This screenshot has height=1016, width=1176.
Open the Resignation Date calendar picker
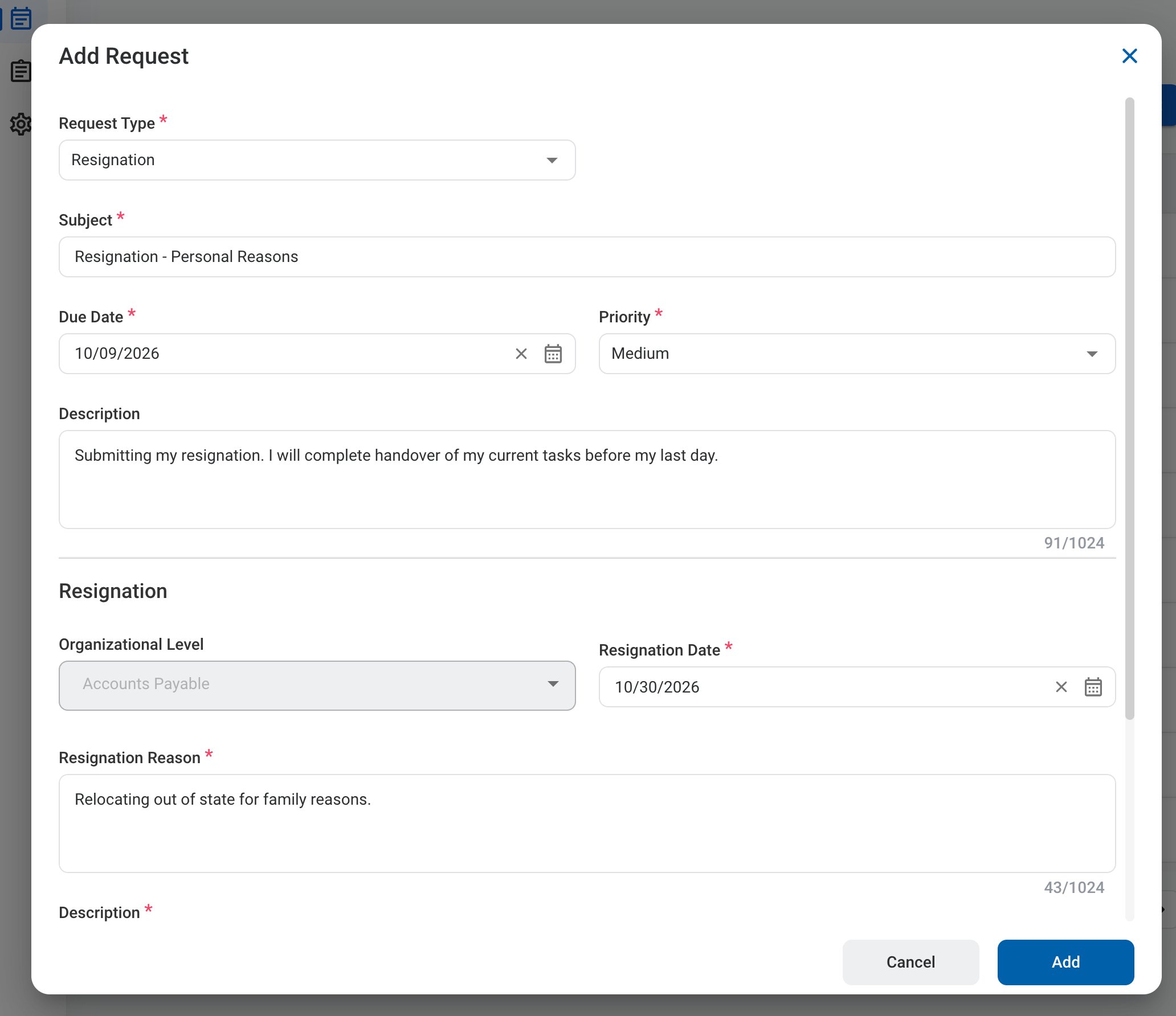point(1093,687)
